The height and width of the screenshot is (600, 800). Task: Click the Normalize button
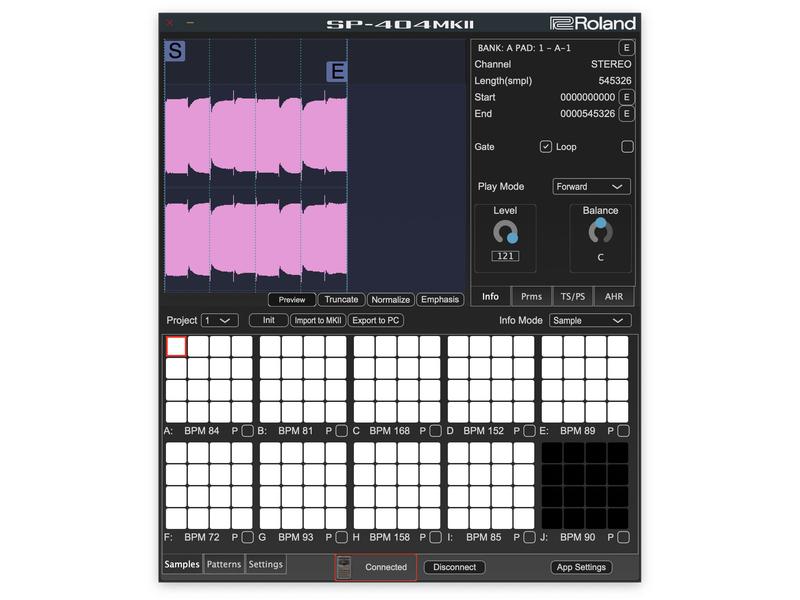390,300
